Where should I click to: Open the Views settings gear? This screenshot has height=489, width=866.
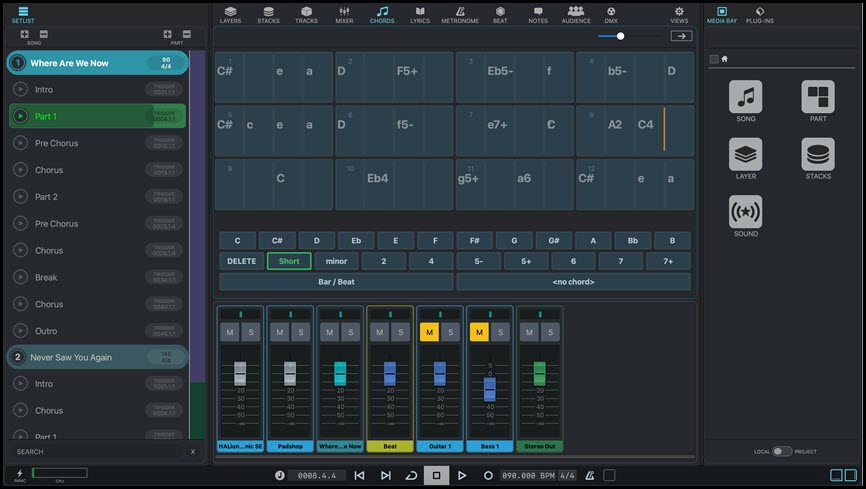679,15
